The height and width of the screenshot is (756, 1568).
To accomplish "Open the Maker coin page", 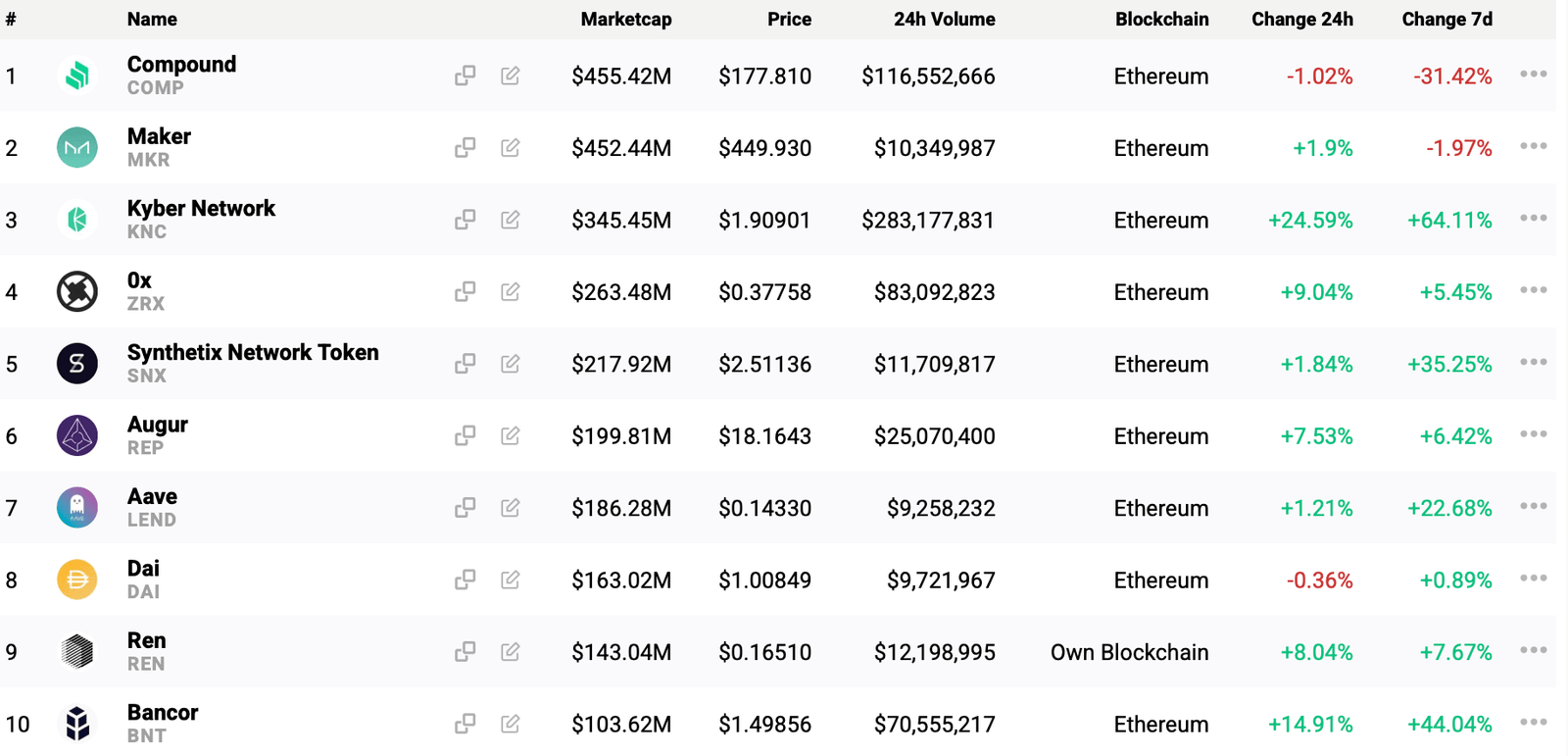I will pyautogui.click(x=159, y=136).
